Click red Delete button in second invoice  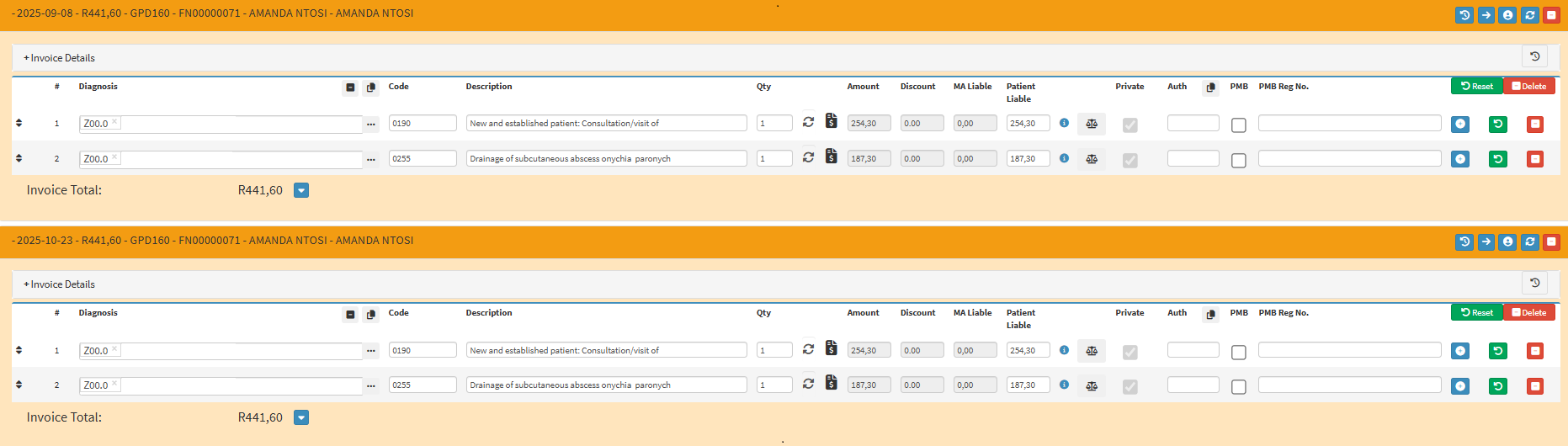point(1529,312)
